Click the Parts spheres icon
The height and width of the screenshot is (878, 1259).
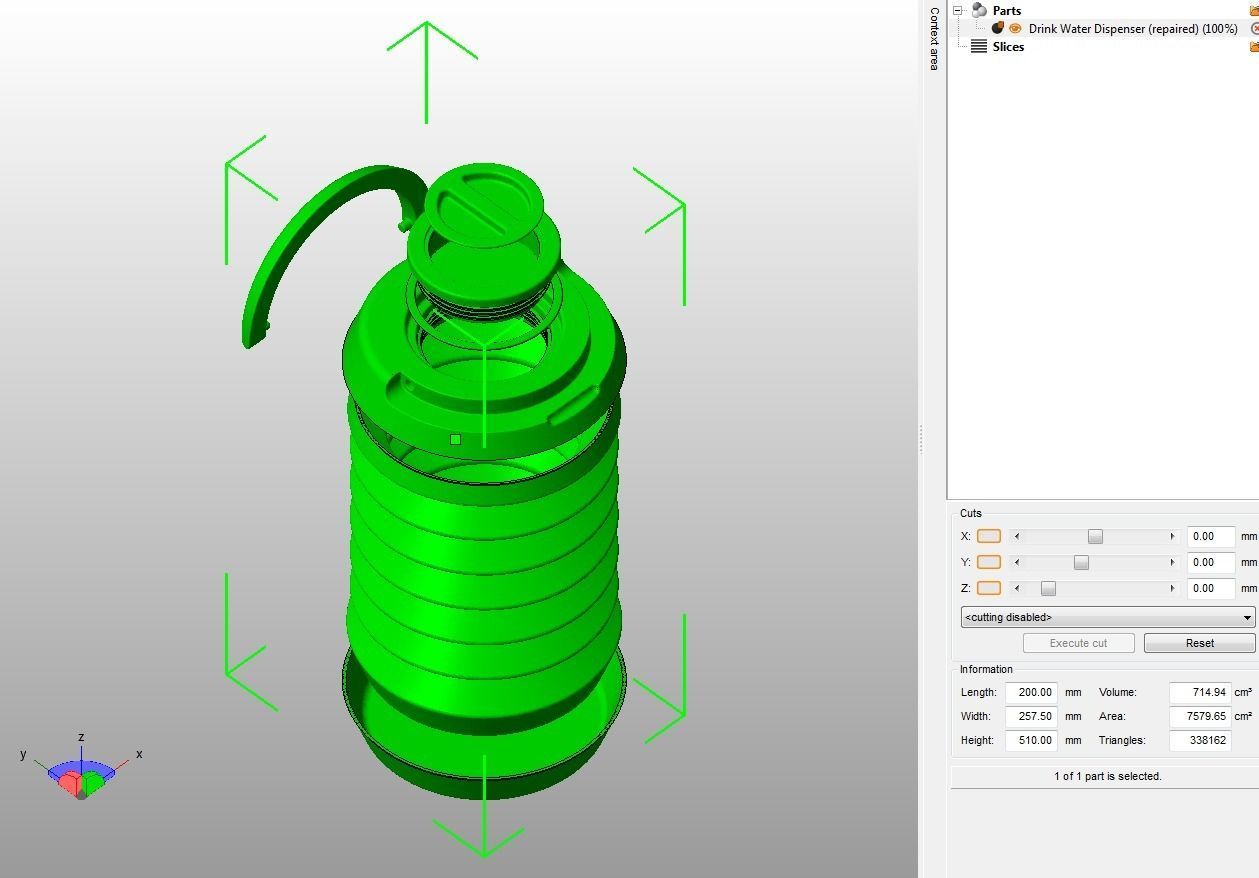tap(979, 11)
